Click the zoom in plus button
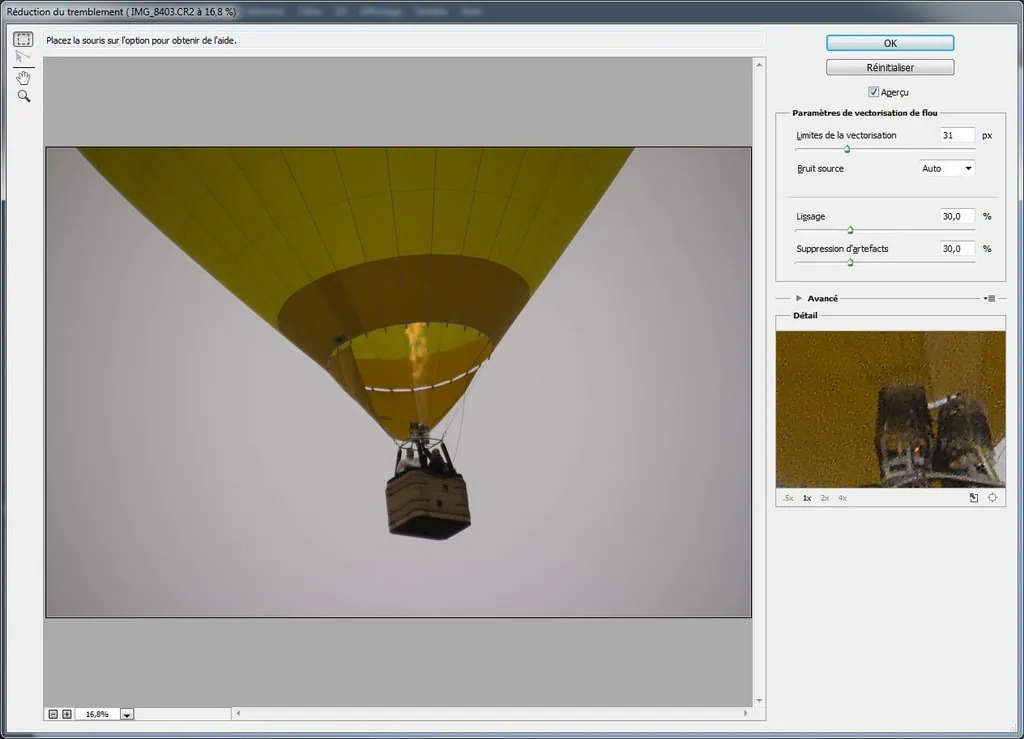1024x739 pixels. (67, 714)
